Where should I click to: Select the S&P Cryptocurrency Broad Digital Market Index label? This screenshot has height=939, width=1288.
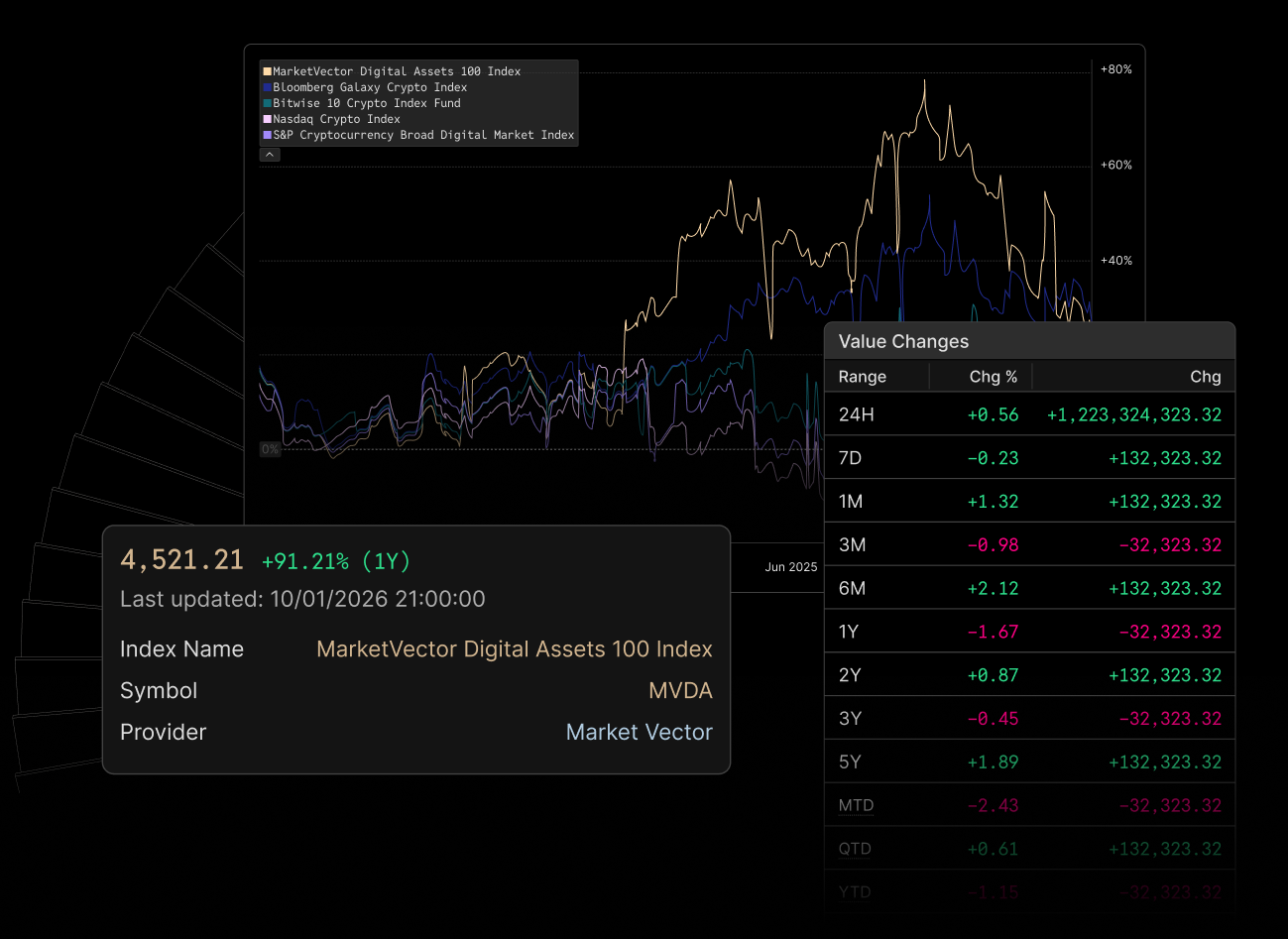[x=424, y=135]
